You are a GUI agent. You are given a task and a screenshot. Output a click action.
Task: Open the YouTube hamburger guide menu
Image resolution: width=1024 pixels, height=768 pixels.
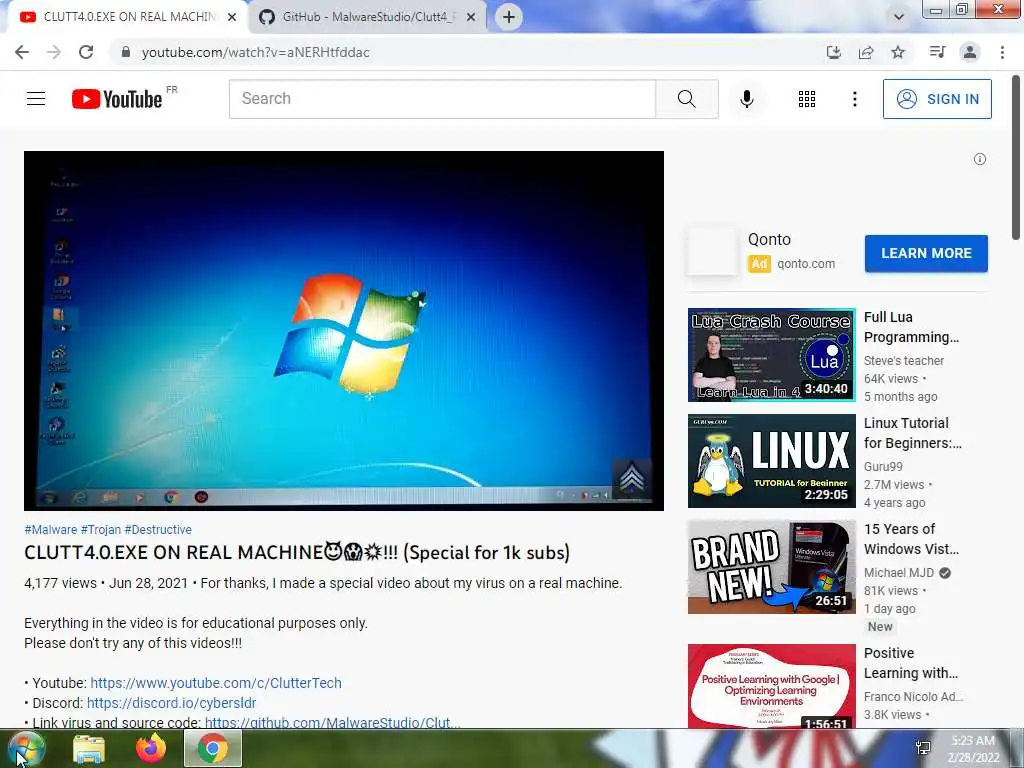[x=36, y=99]
